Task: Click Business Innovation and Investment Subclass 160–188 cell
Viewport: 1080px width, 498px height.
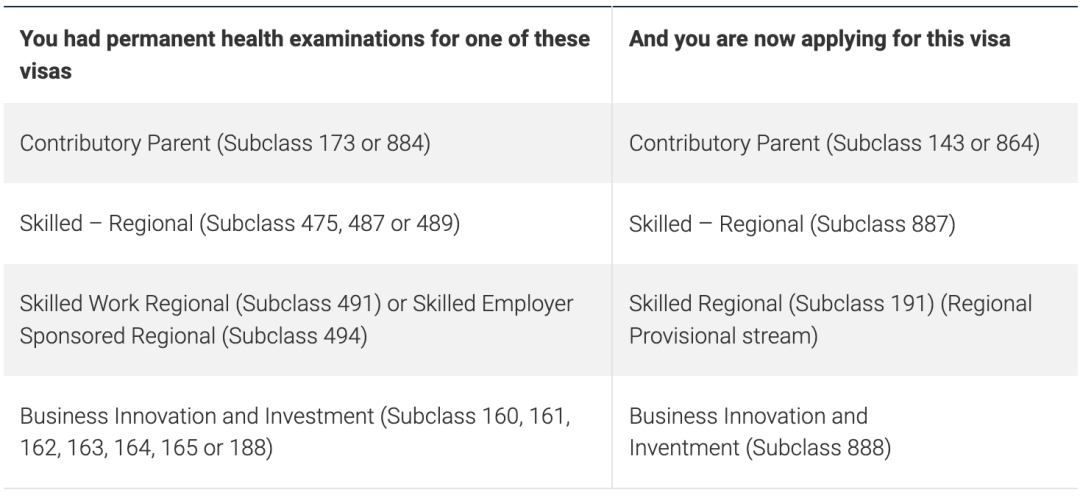Action: click(x=295, y=431)
